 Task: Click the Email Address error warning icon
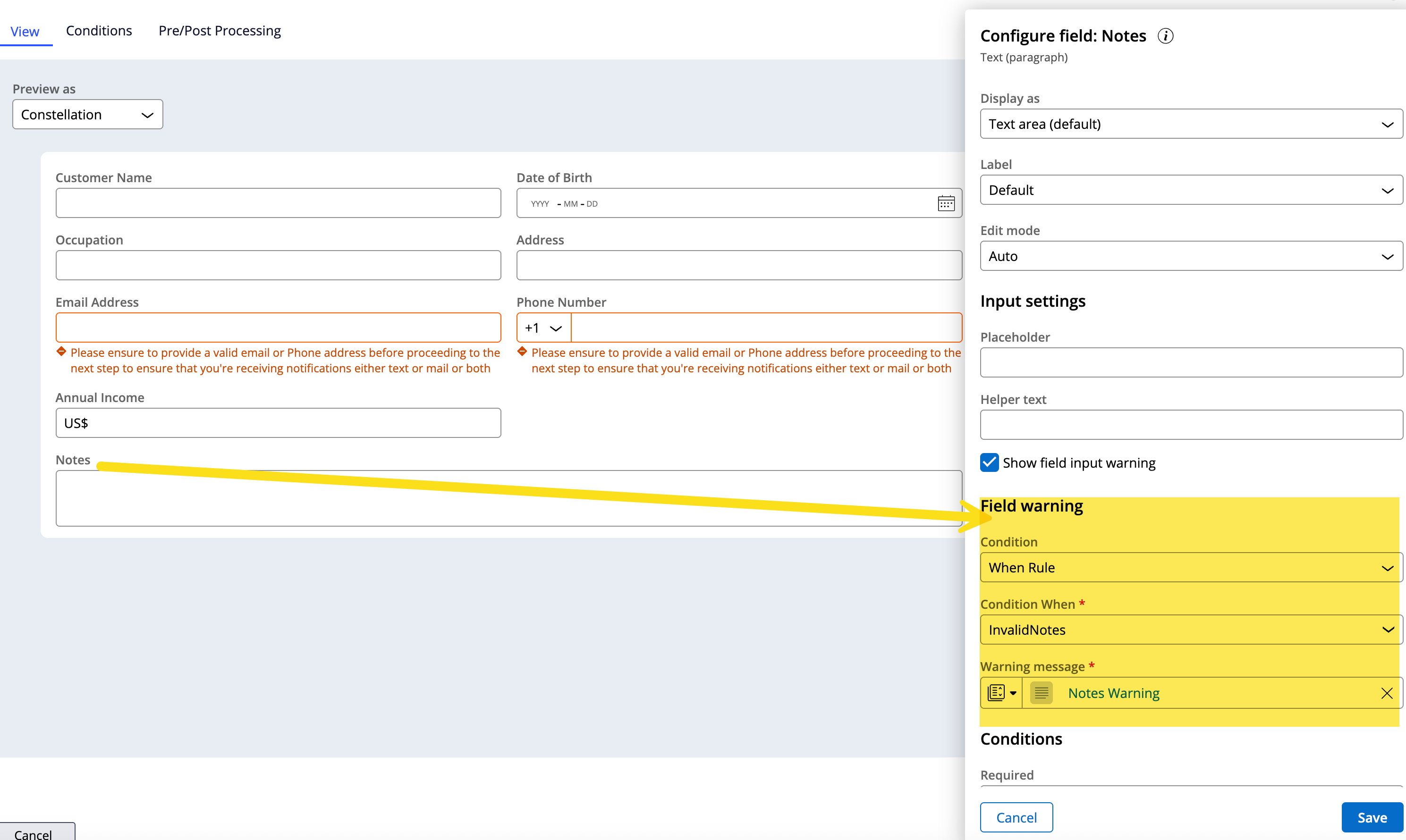tap(61, 352)
